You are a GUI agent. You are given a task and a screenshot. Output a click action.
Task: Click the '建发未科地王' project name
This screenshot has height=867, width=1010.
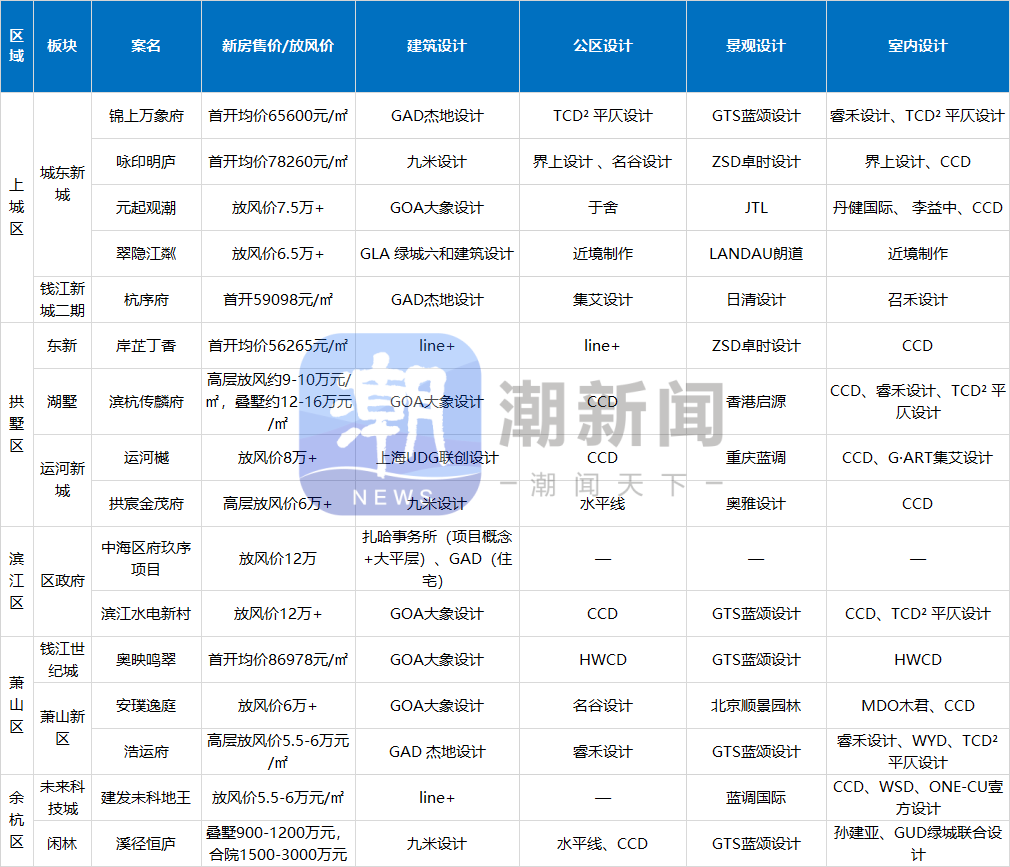tap(146, 798)
